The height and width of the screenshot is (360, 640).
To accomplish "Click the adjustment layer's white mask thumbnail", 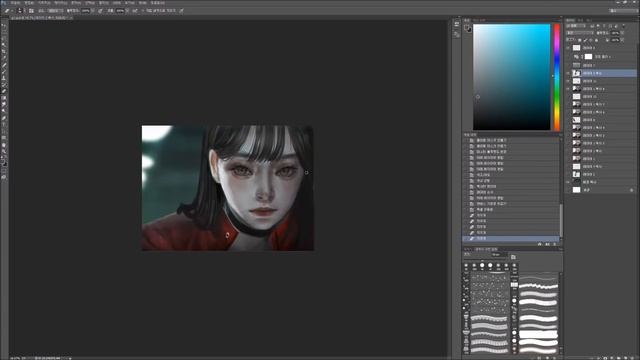I will pos(588,56).
